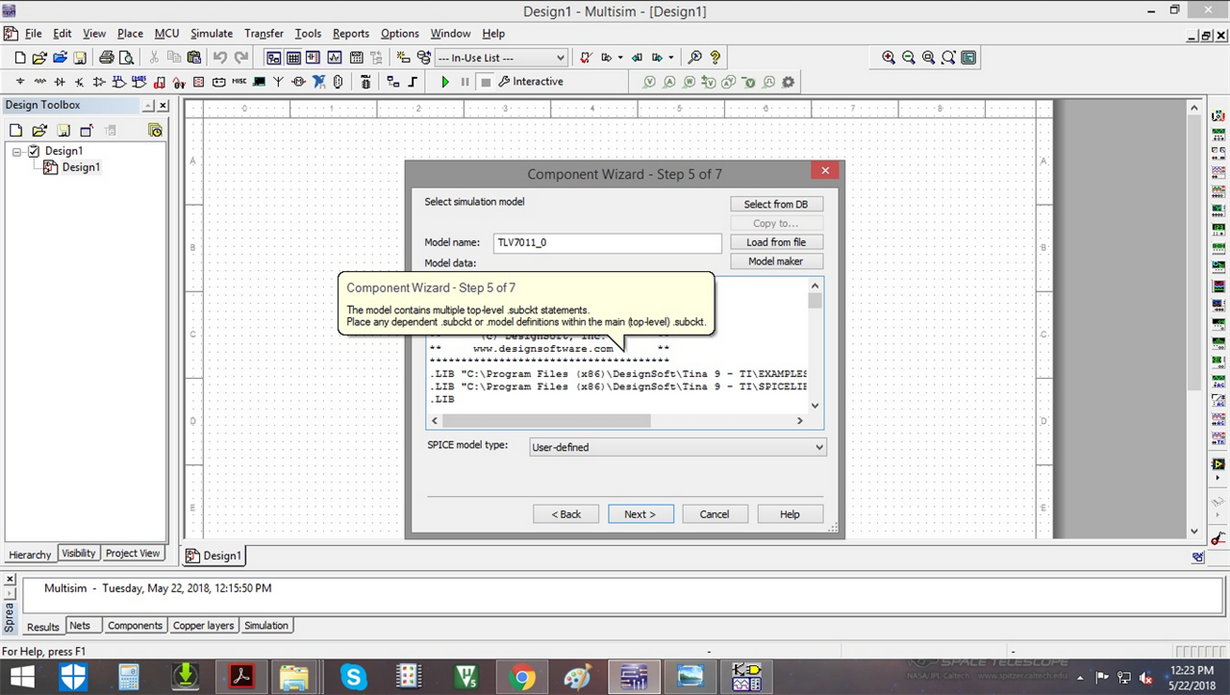Open the back annotation dropdown arrow
Image resolution: width=1230 pixels, height=695 pixels.
pos(620,58)
